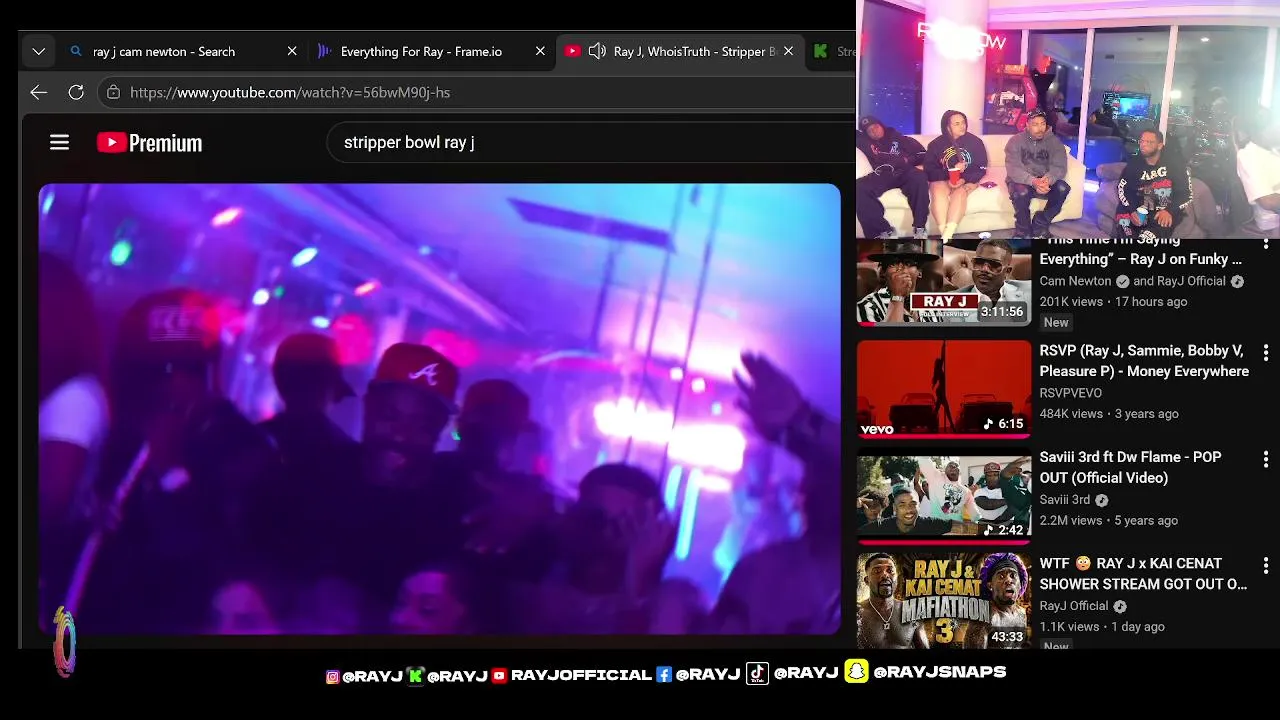
Task: Go back with the browser back arrow
Action: pos(38,92)
